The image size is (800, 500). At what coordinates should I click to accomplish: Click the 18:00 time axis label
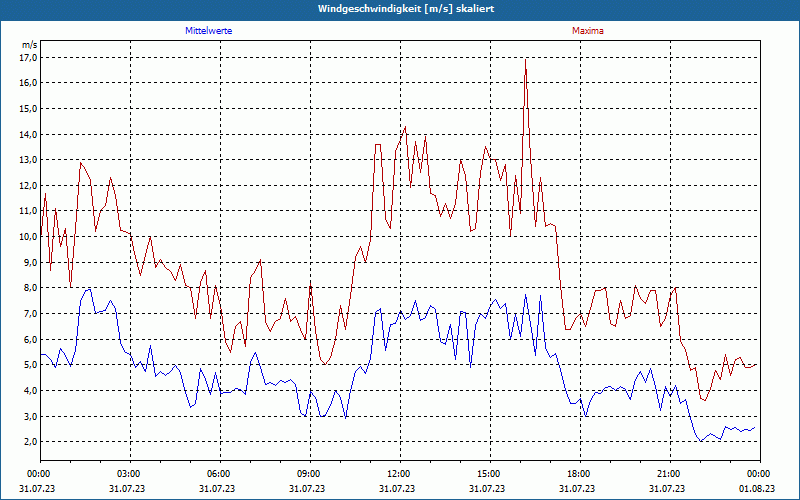pyautogui.click(x=577, y=474)
